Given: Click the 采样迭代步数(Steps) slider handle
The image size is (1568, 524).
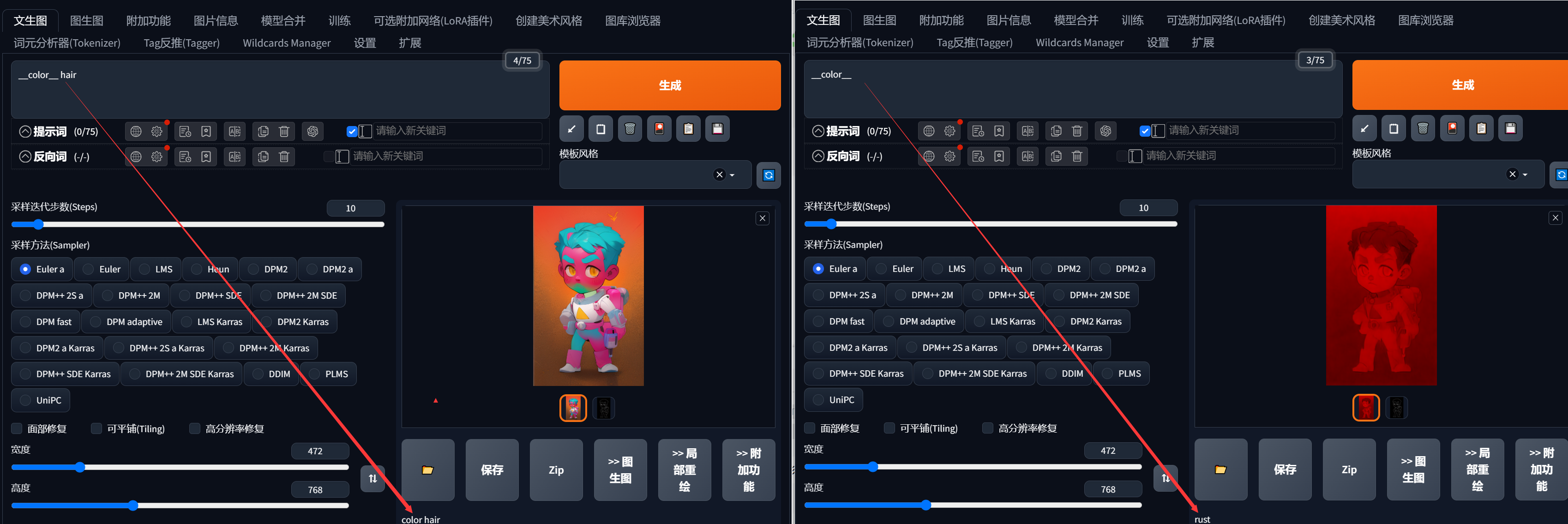Looking at the screenshot, I should click(x=38, y=224).
